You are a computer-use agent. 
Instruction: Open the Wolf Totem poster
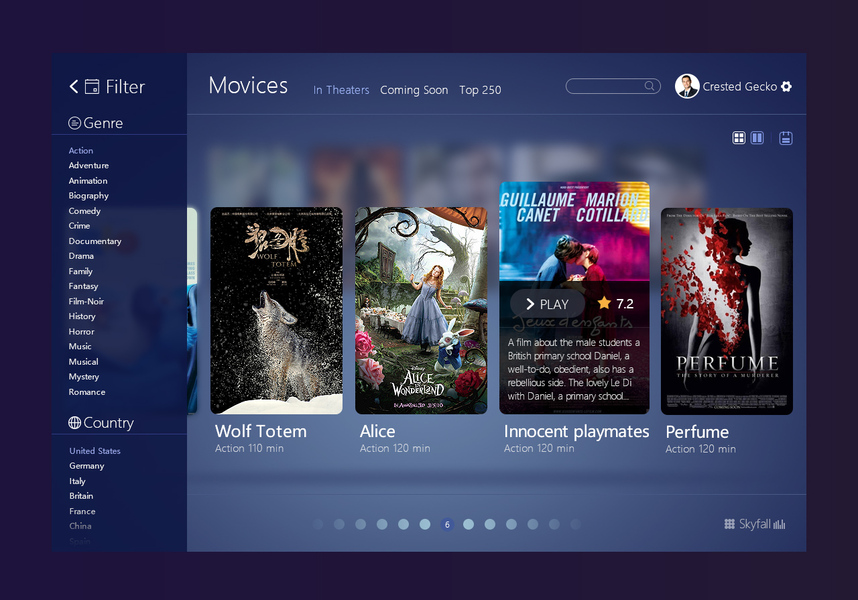[276, 310]
